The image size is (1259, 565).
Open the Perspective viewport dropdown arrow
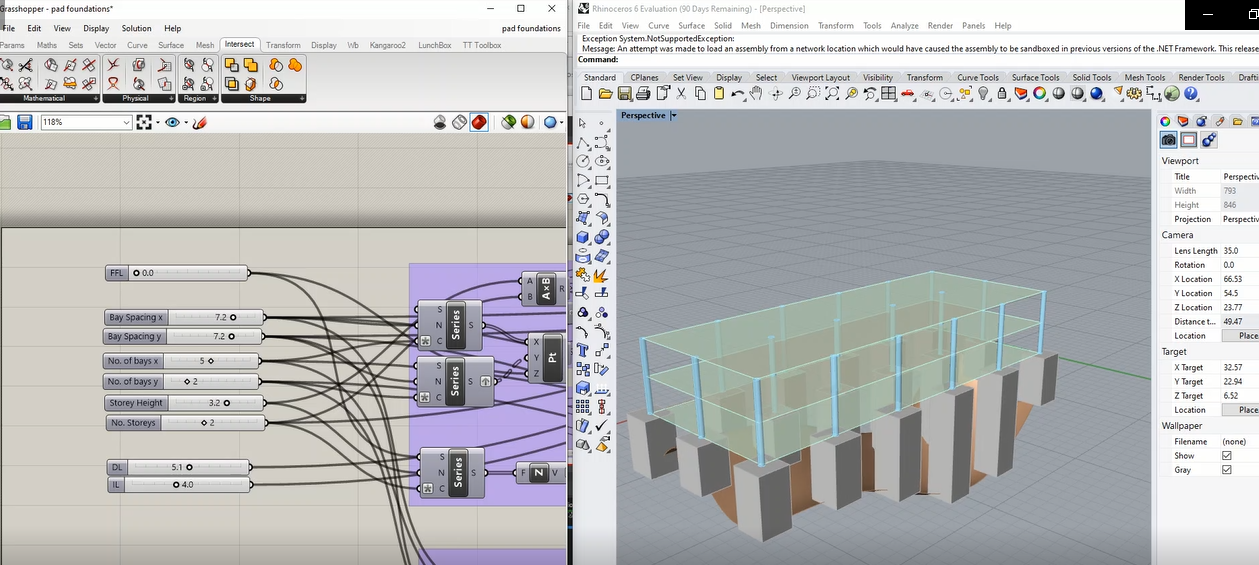pos(674,115)
